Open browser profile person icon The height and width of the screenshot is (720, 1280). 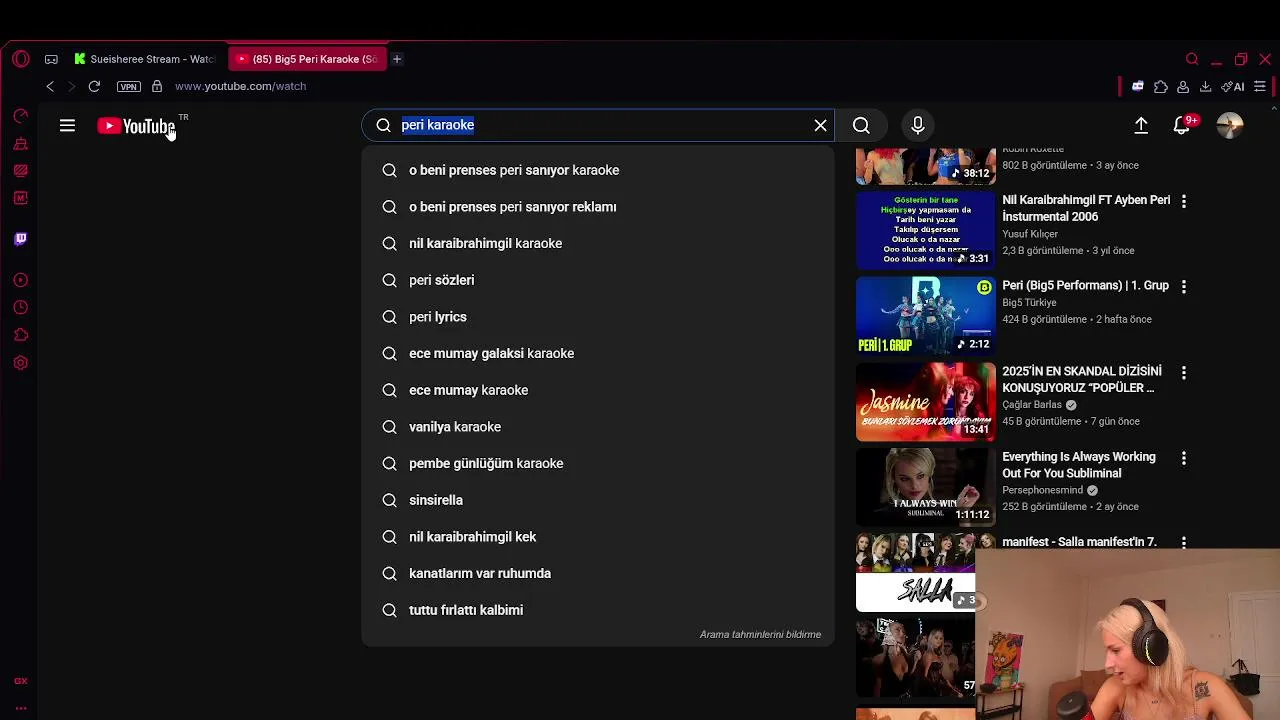click(1183, 87)
